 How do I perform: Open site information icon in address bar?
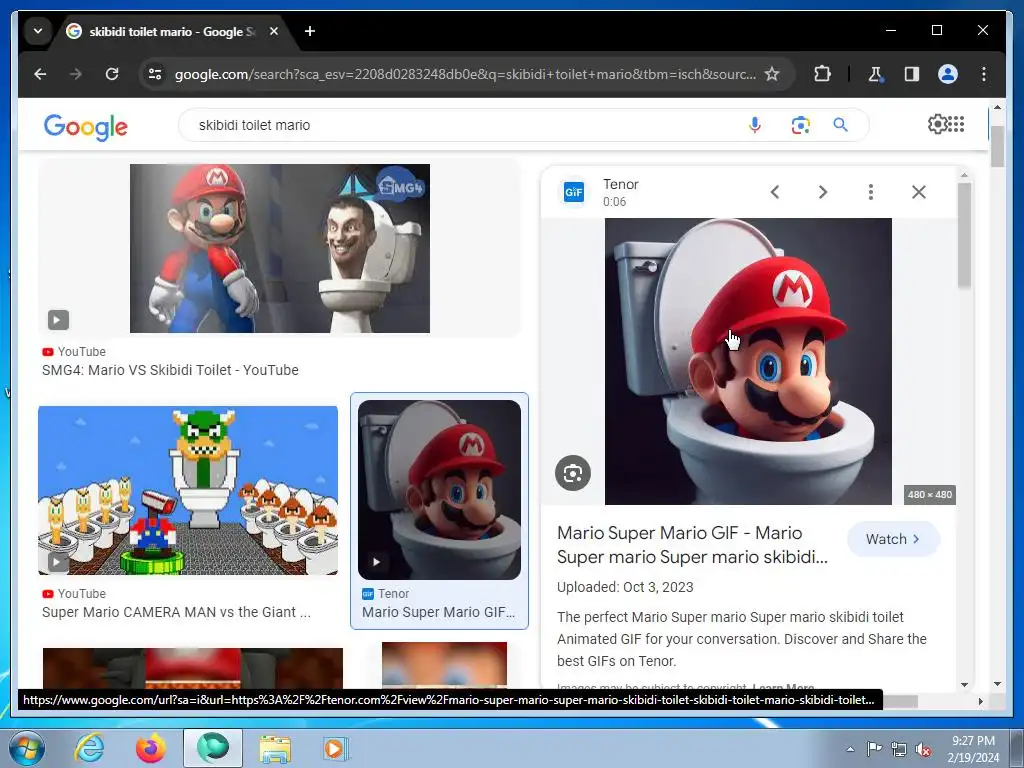click(155, 74)
